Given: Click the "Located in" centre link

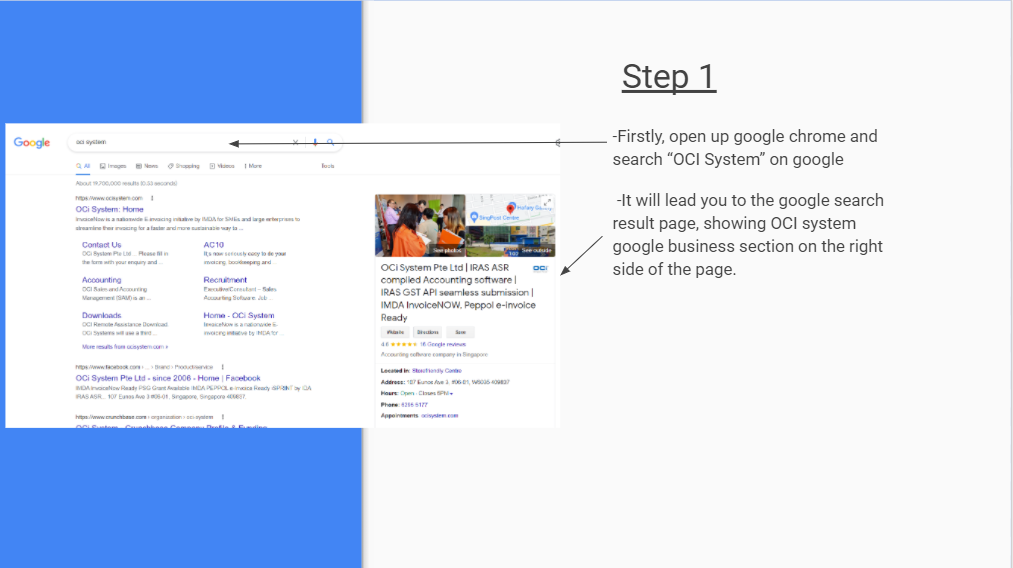Looking at the screenshot, I should pyautogui.click(x=437, y=371).
